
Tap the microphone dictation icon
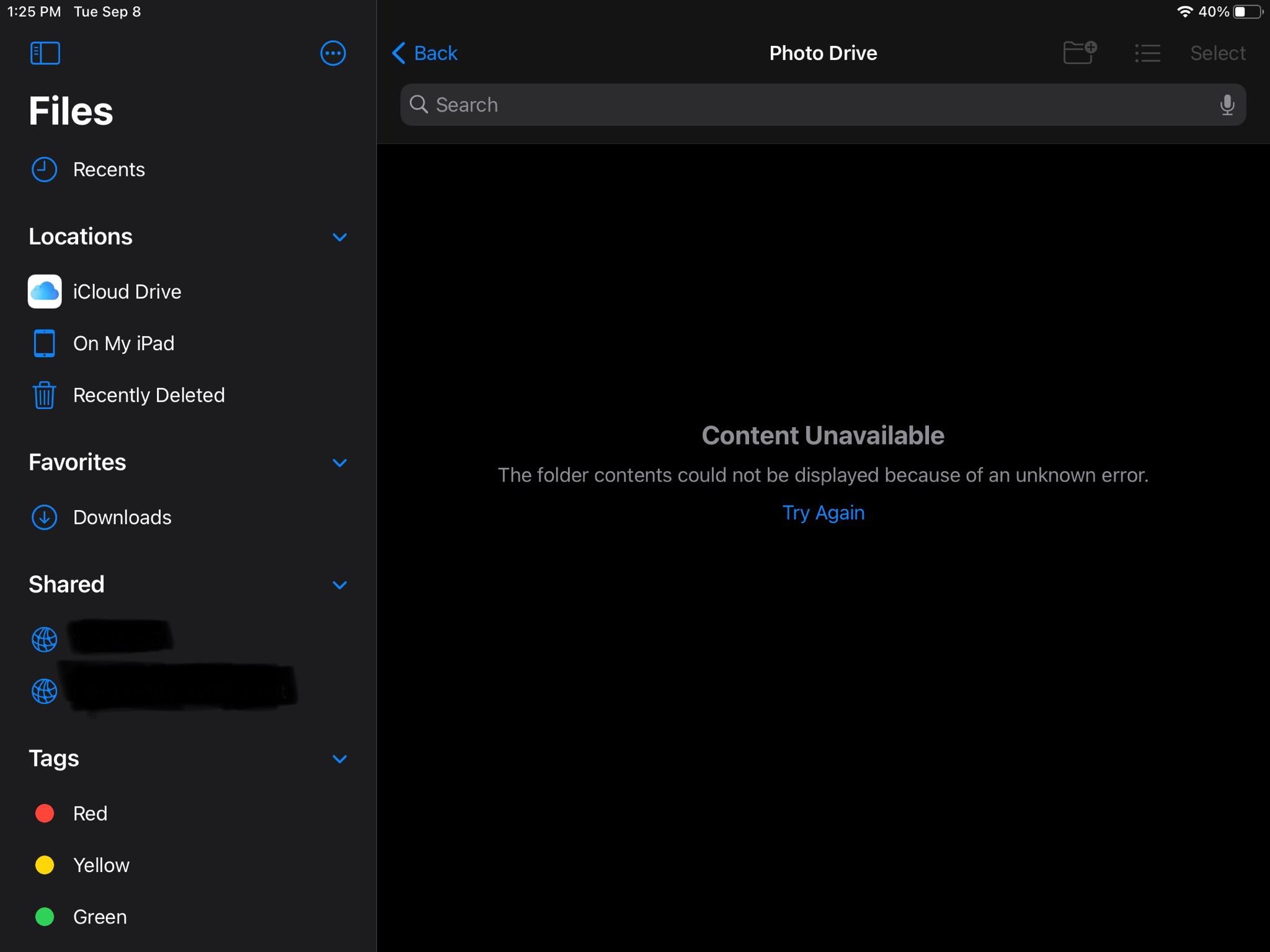[x=1227, y=105]
